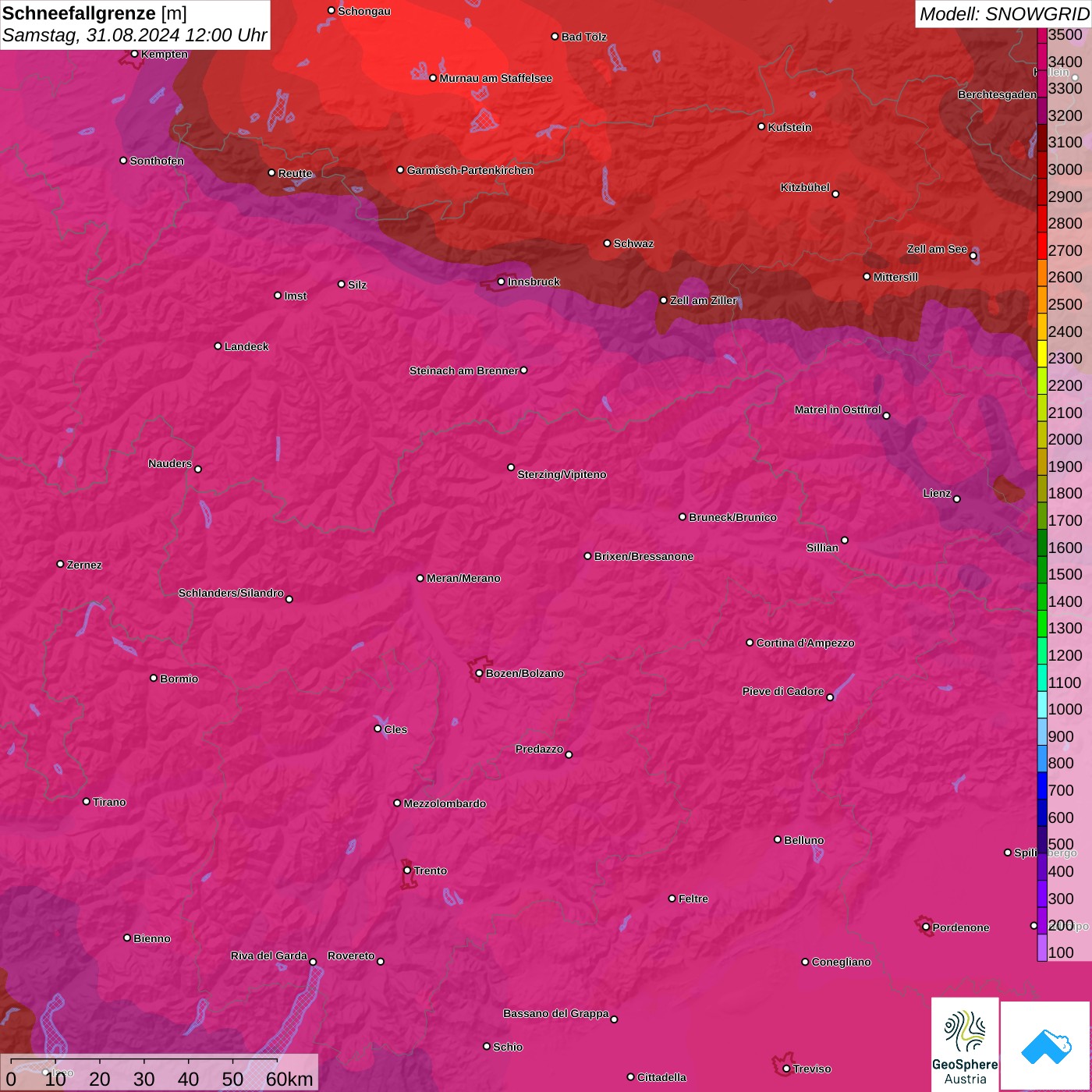The width and height of the screenshot is (1092, 1092).
Task: Click the Meran/Merano label
Action: click(463, 578)
